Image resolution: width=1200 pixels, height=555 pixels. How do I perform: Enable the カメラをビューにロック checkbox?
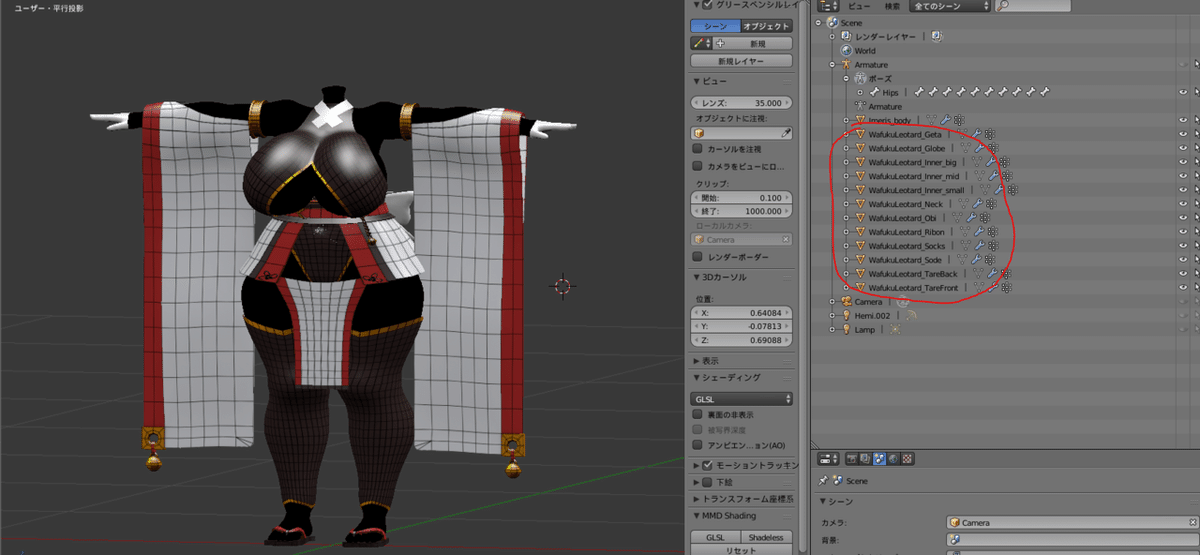[x=698, y=166]
